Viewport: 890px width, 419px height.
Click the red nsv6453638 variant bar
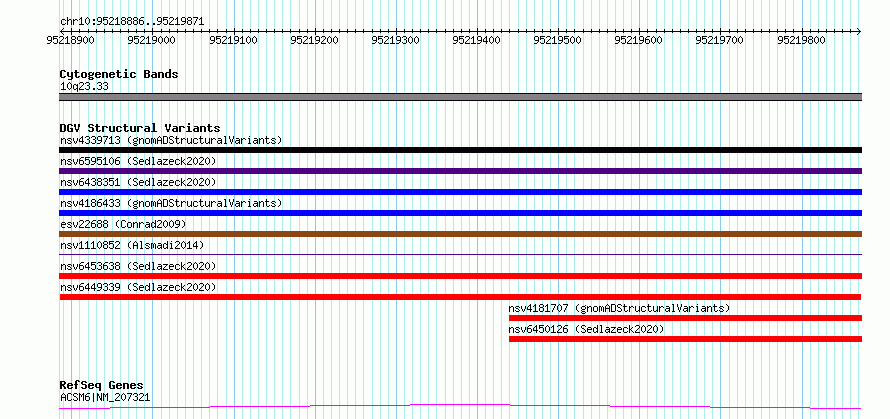click(460, 276)
